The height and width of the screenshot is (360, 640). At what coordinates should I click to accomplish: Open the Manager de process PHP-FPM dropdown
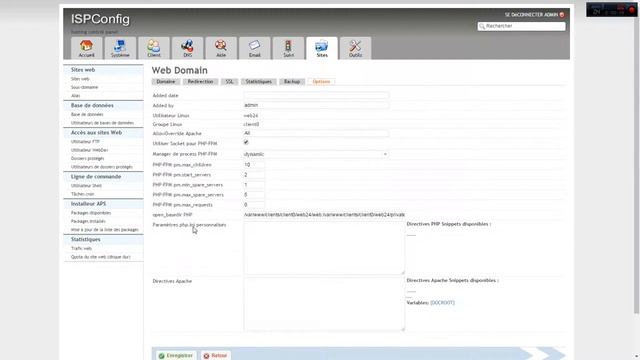316,154
